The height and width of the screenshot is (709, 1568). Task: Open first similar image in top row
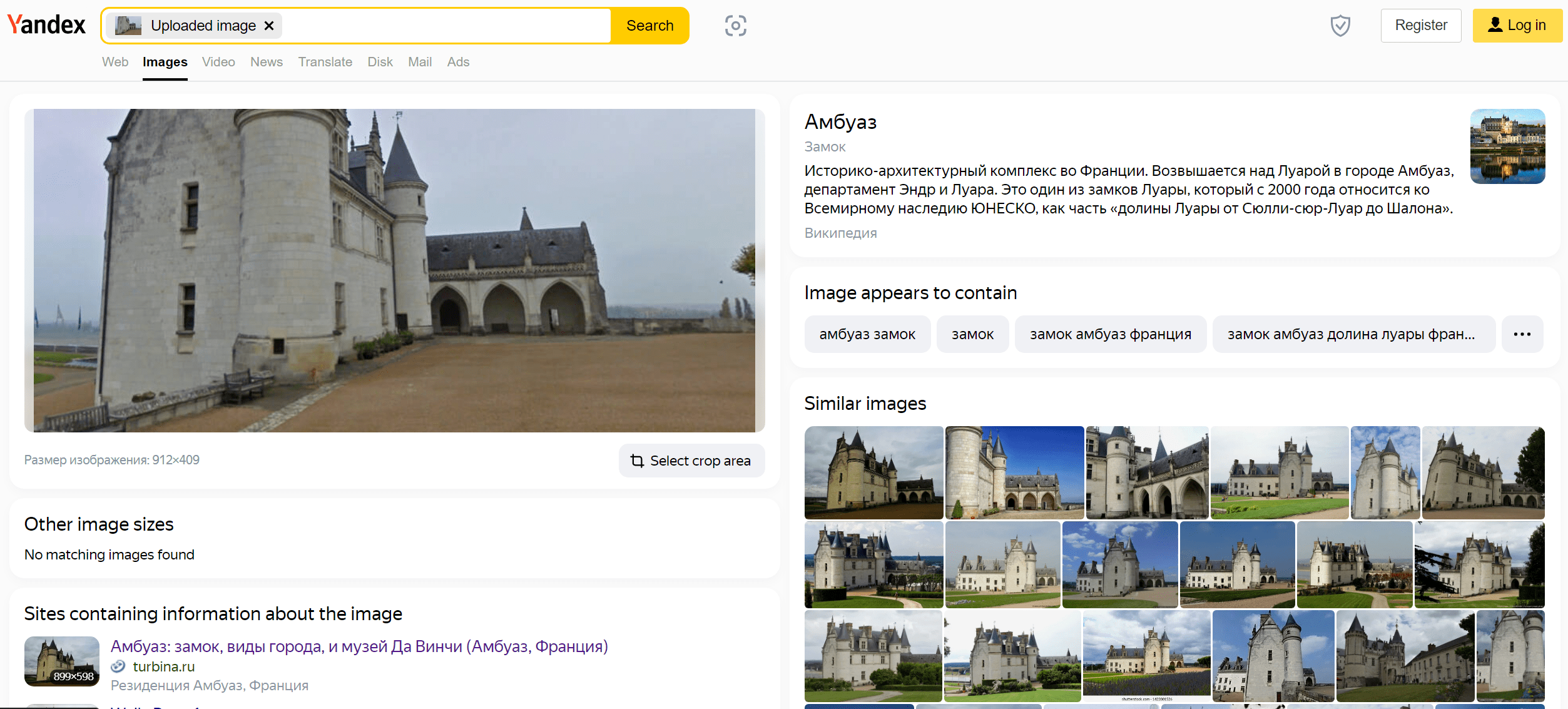click(873, 472)
